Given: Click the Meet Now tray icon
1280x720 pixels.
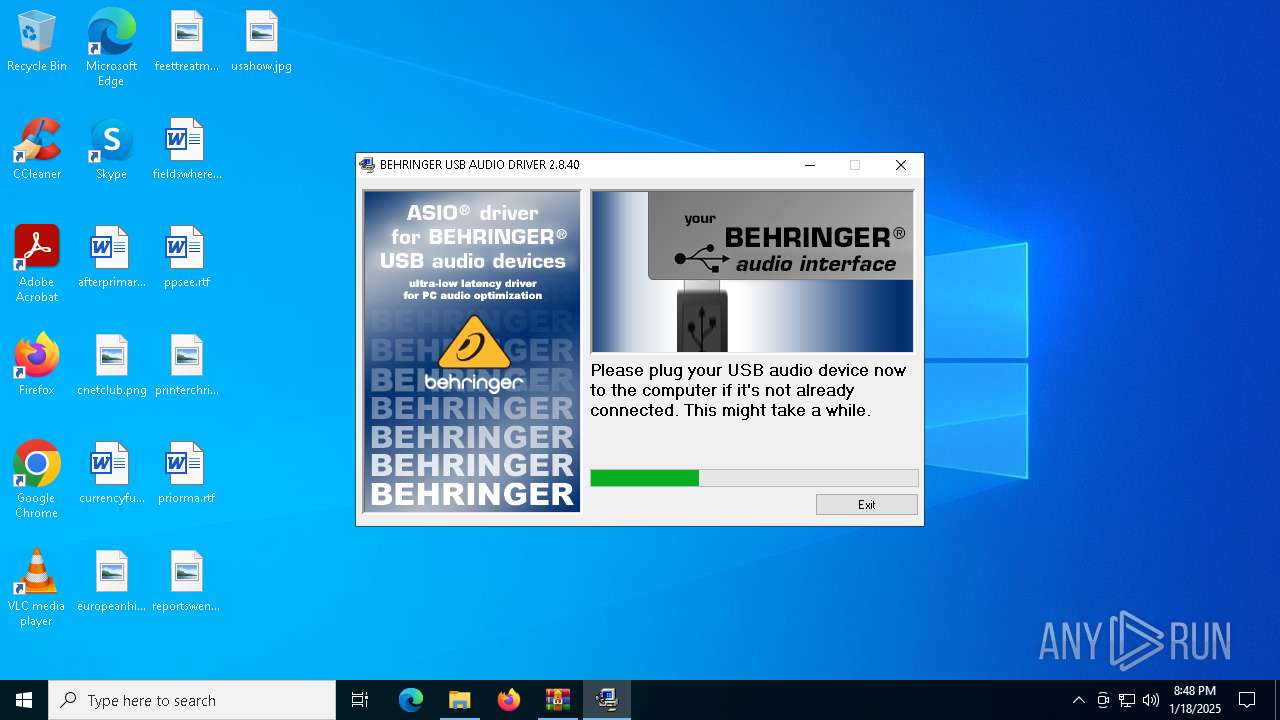Looking at the screenshot, I should 1103,700.
